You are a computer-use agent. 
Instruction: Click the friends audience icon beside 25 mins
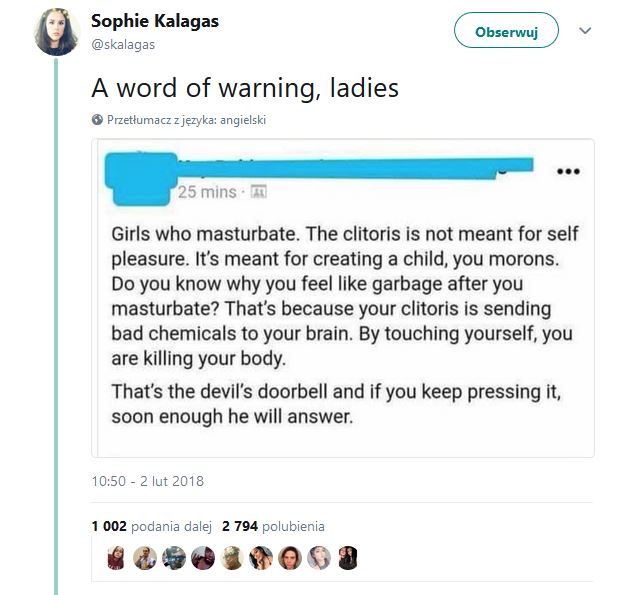coord(258,191)
